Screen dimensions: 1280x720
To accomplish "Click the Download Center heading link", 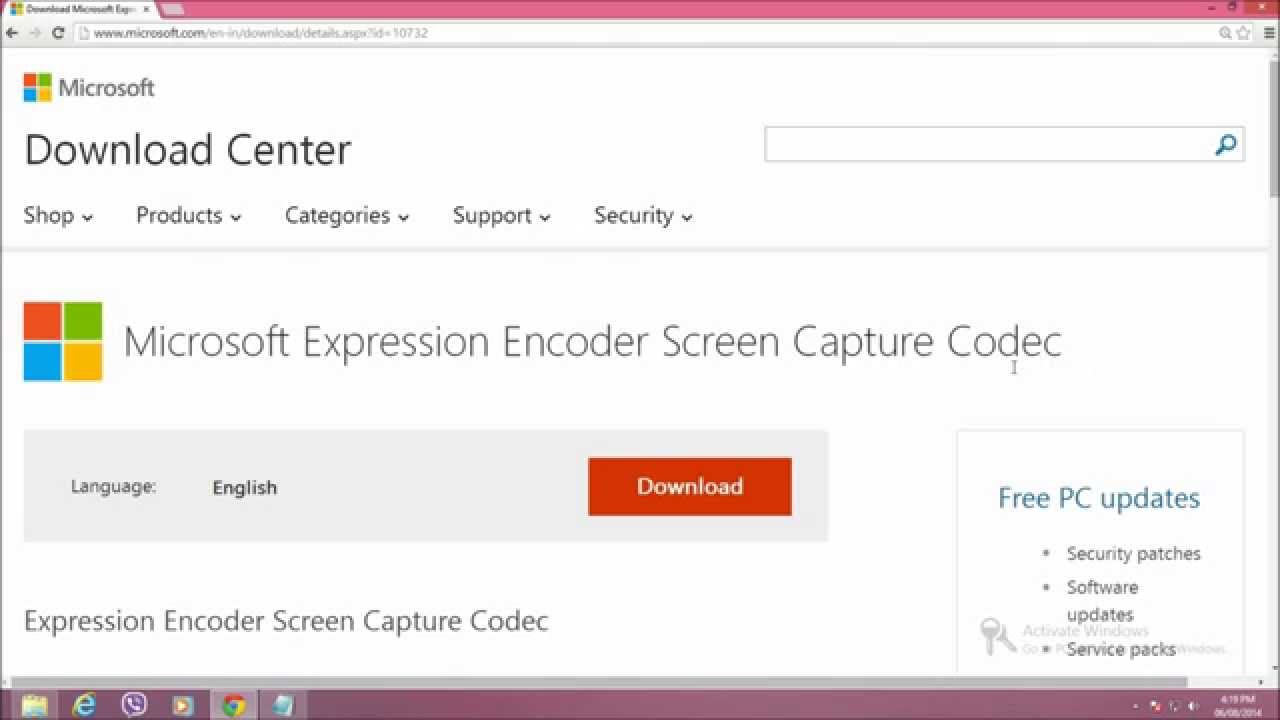I will coord(188,150).
